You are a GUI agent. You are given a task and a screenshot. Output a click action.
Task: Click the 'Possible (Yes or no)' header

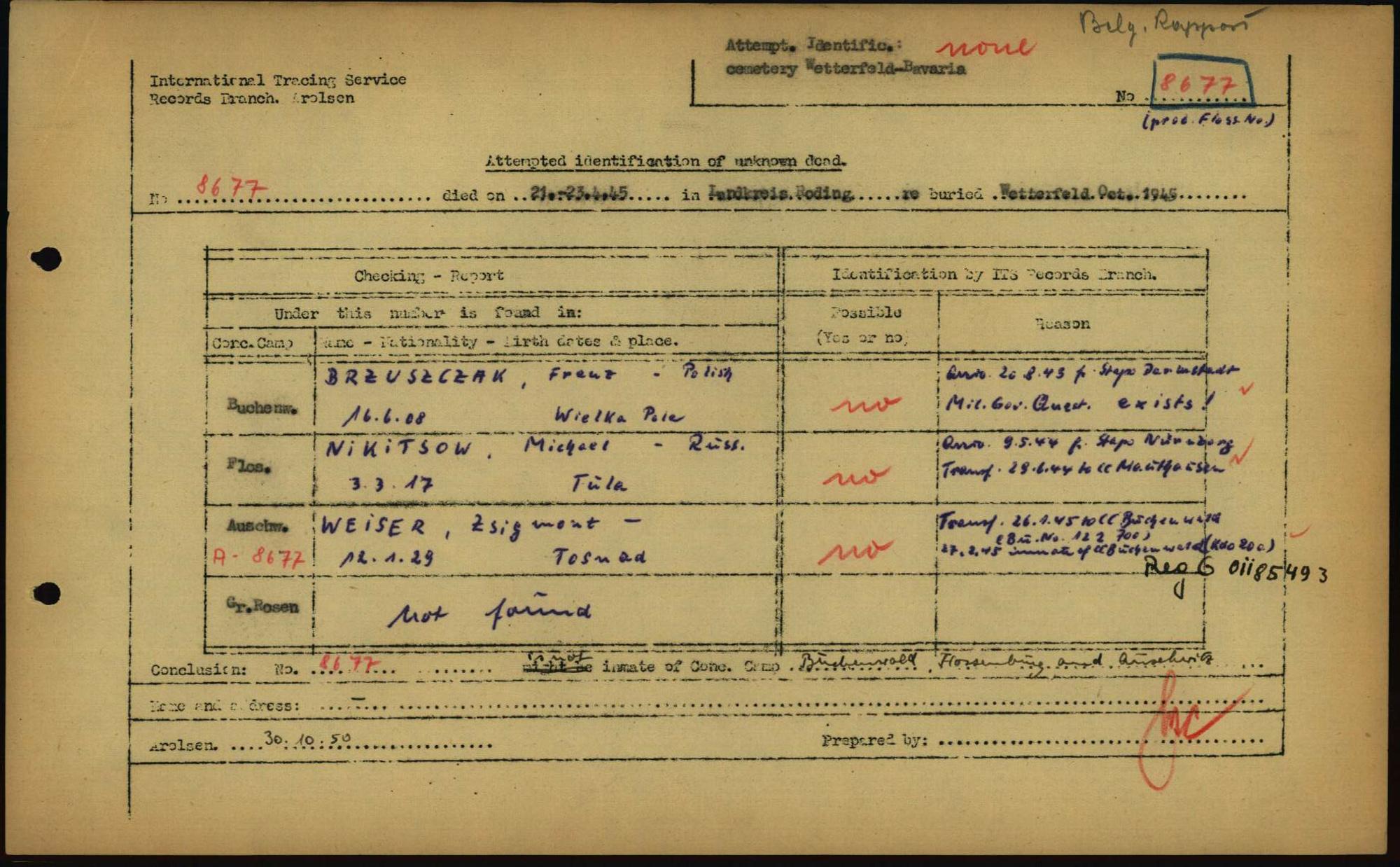coord(863,325)
